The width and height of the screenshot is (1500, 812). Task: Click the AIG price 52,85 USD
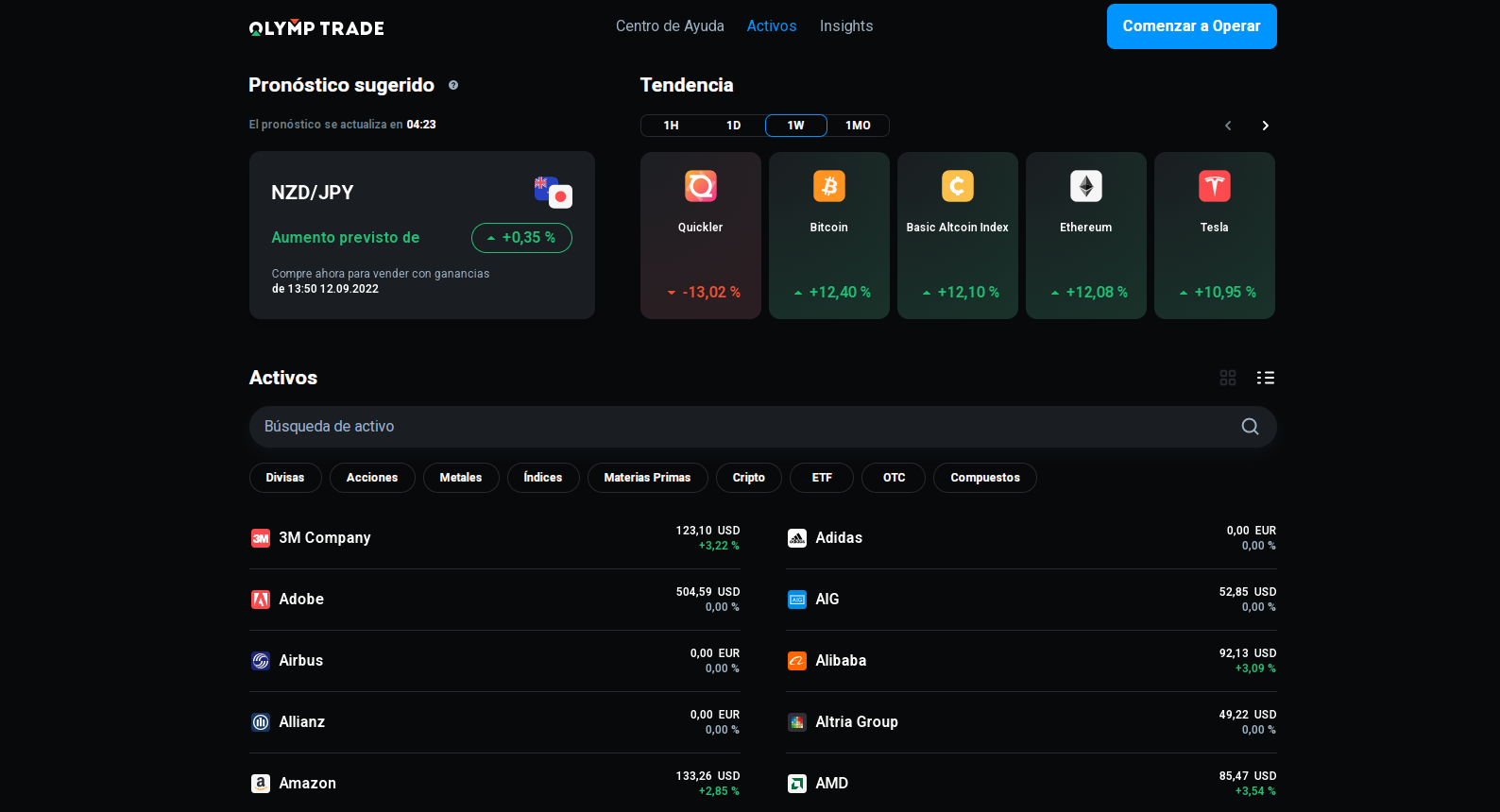[x=1248, y=592]
